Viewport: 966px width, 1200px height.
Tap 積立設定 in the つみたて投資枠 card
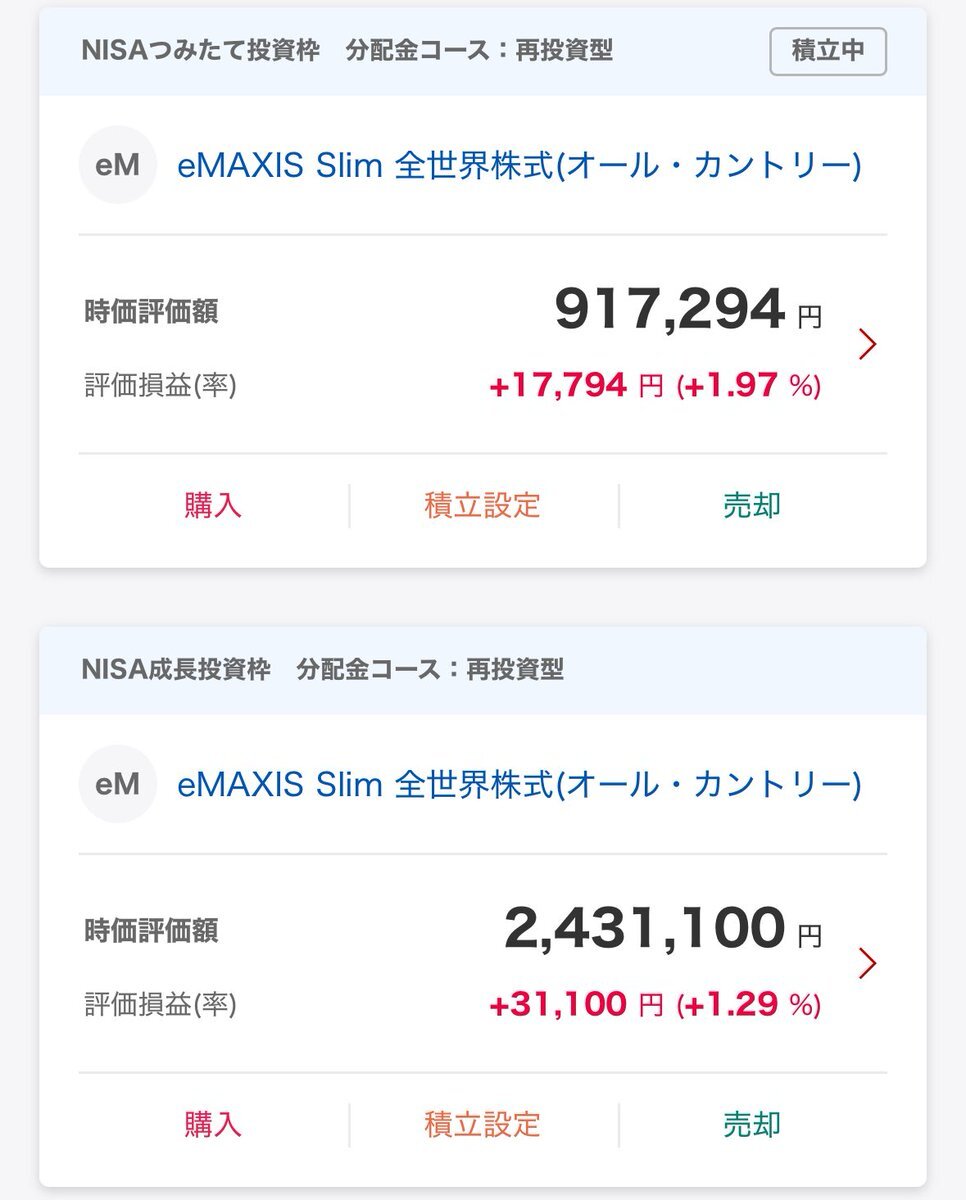pos(483,506)
